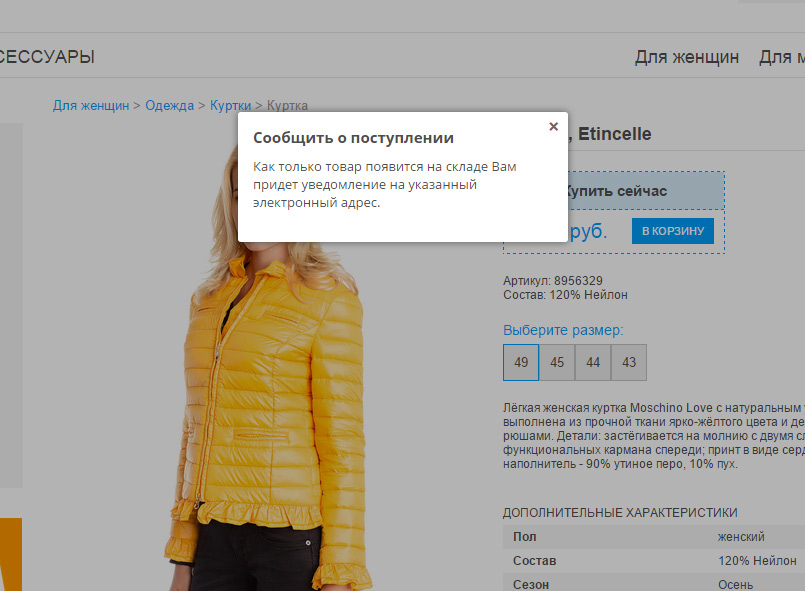Screen dimensions: 805x591
Task: Click the Выберите размер label
Action: [x=563, y=330]
